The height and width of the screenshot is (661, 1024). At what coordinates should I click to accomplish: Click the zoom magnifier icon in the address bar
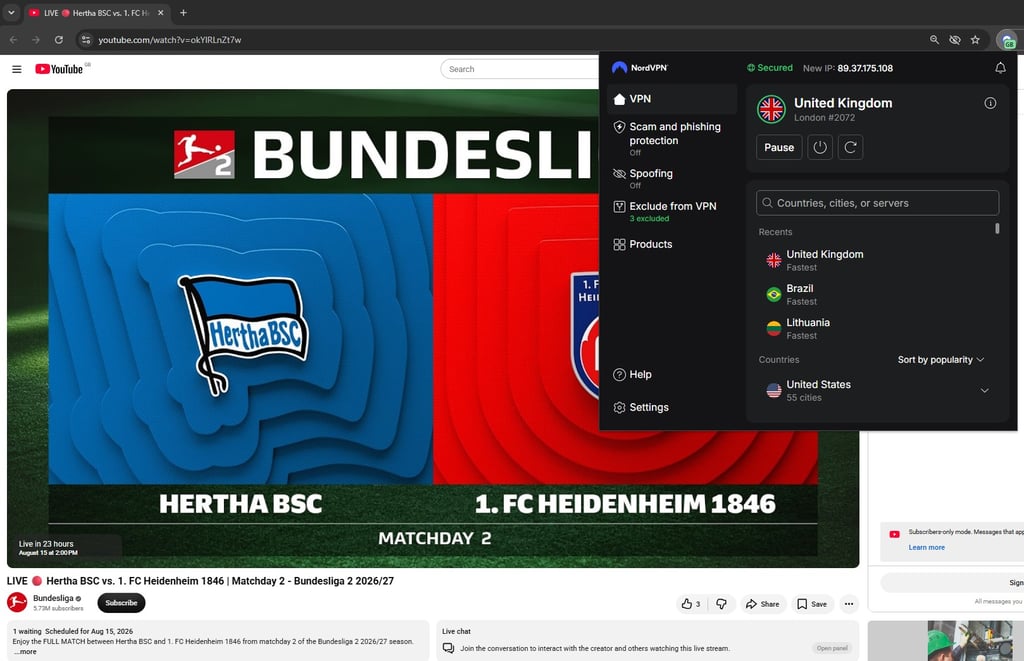coord(935,40)
